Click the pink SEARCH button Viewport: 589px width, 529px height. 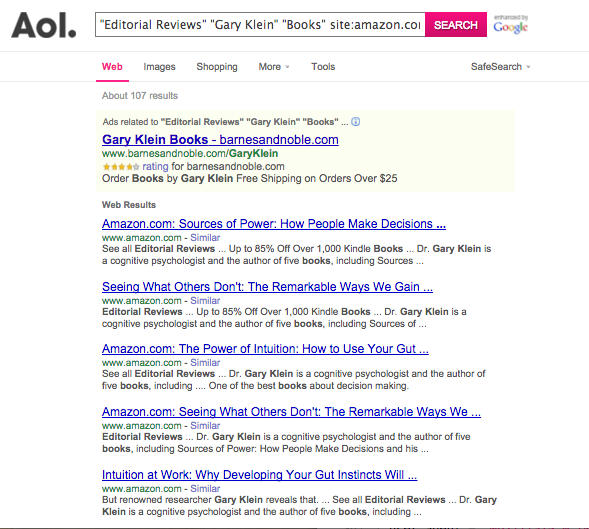(x=456, y=25)
